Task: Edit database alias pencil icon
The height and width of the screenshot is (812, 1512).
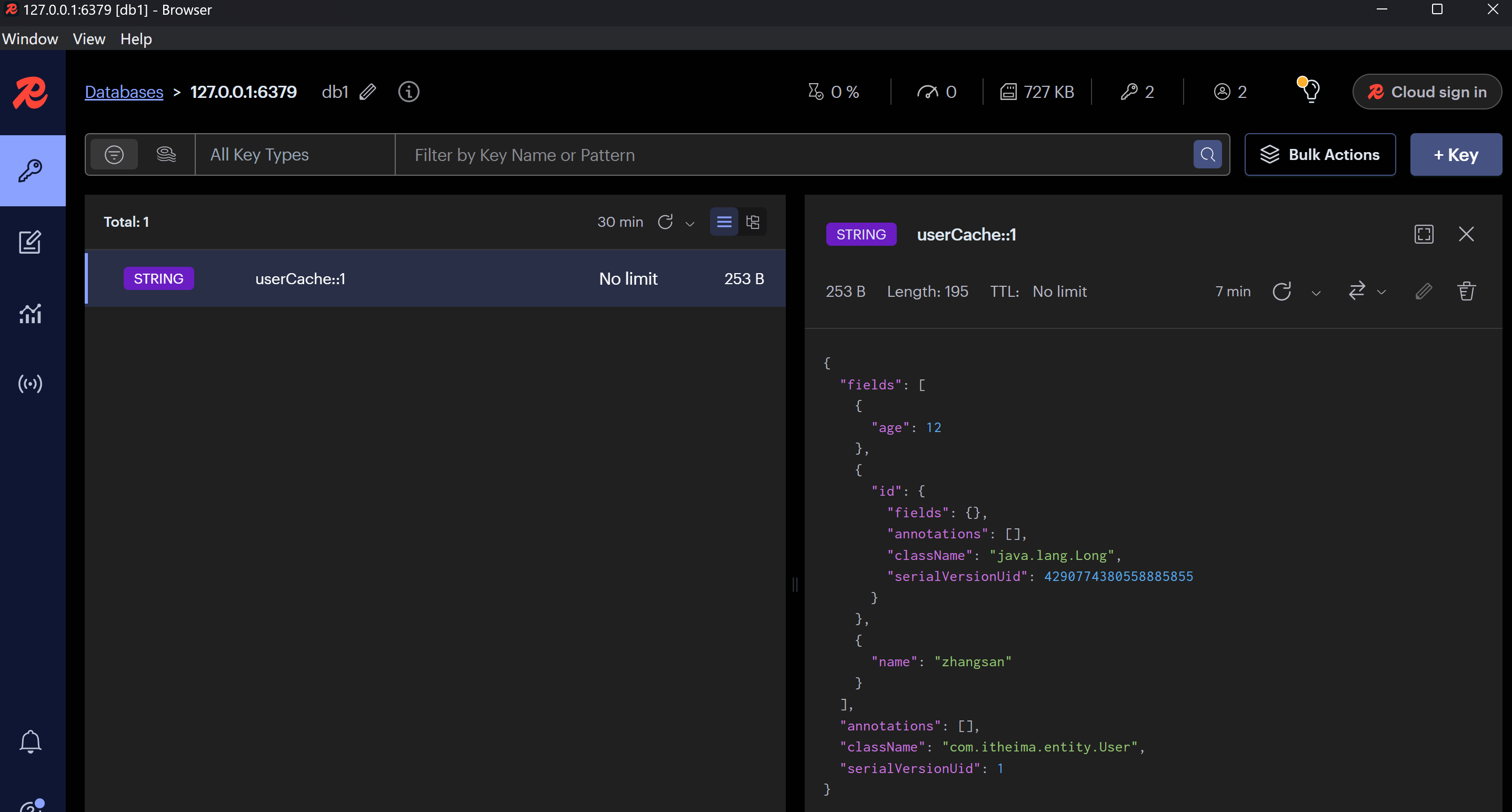Action: [x=367, y=92]
